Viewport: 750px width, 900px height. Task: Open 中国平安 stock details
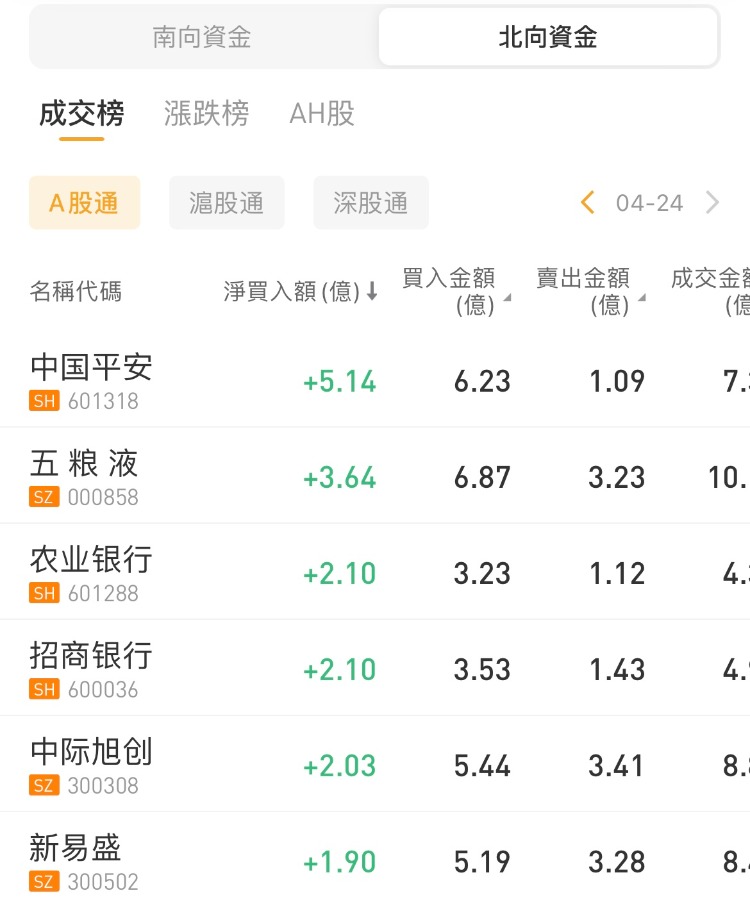[x=91, y=380]
